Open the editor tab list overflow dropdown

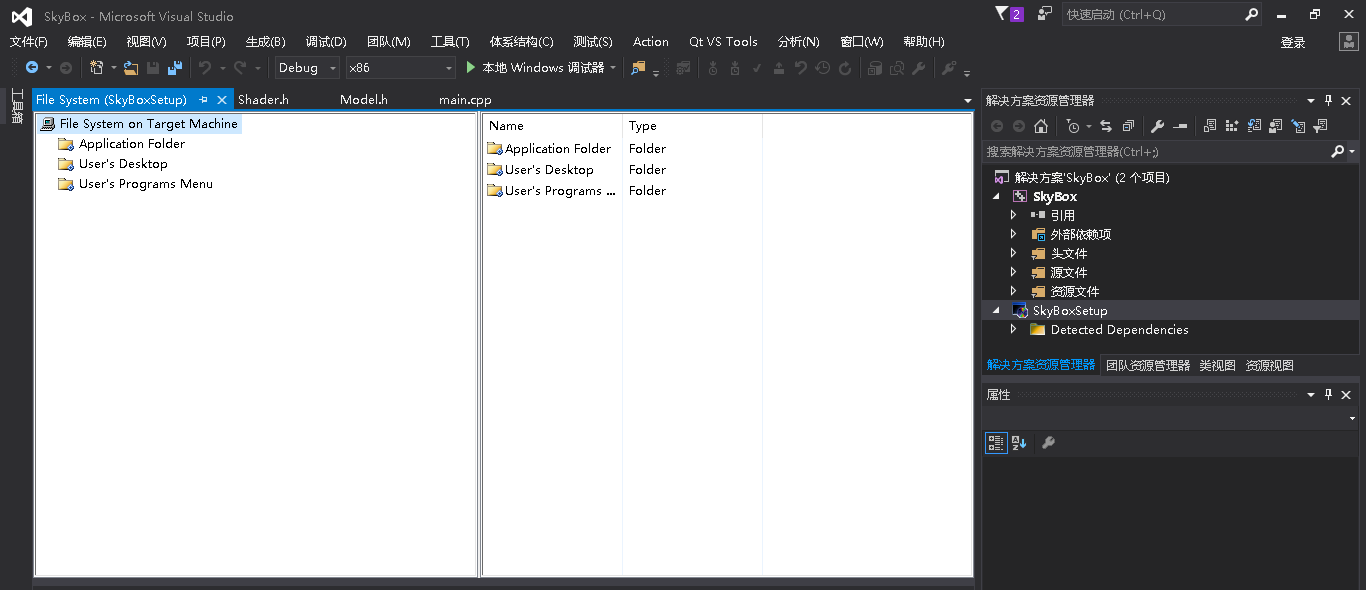coord(967,101)
